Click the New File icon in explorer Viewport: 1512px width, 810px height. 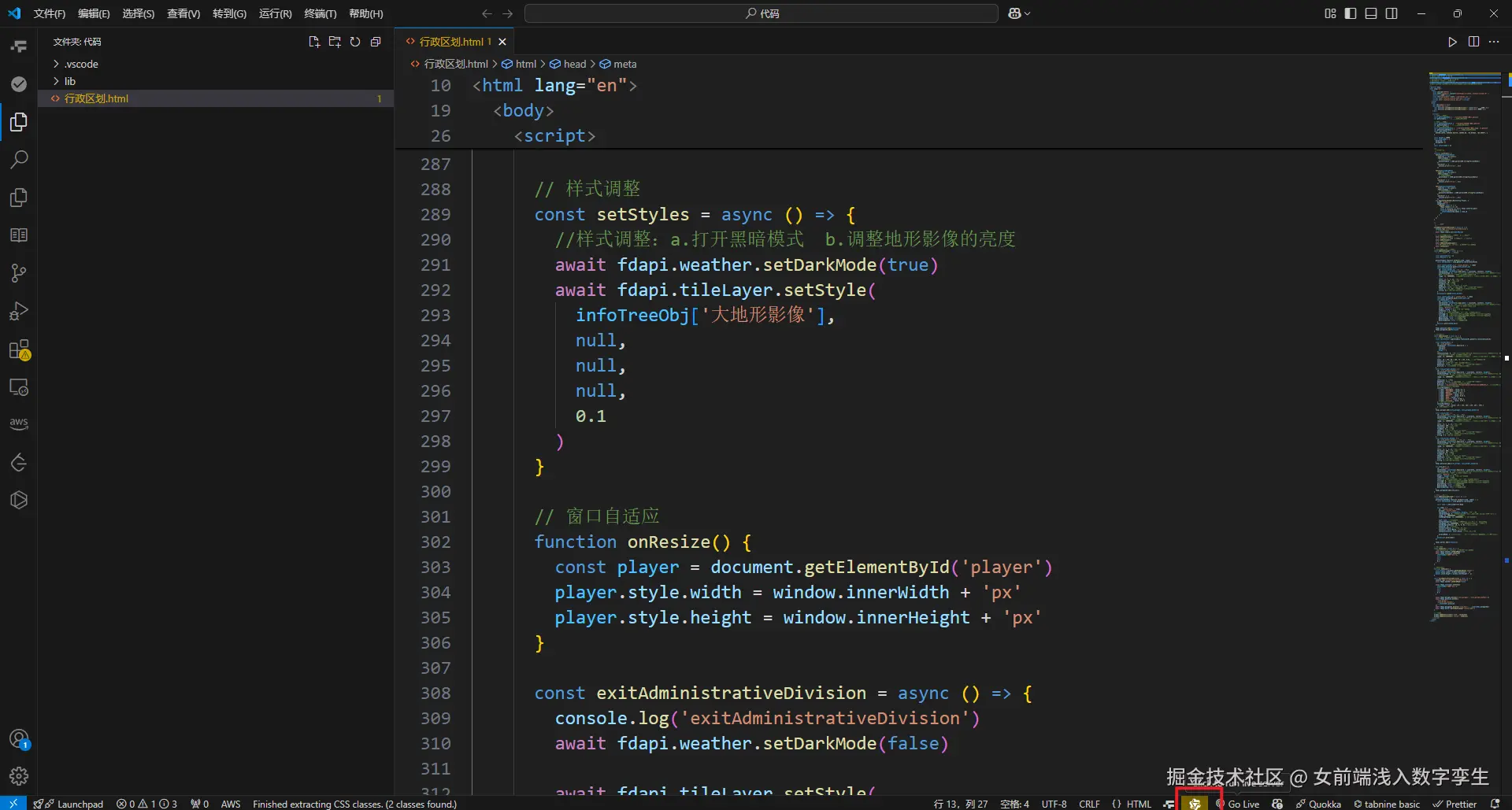click(314, 42)
